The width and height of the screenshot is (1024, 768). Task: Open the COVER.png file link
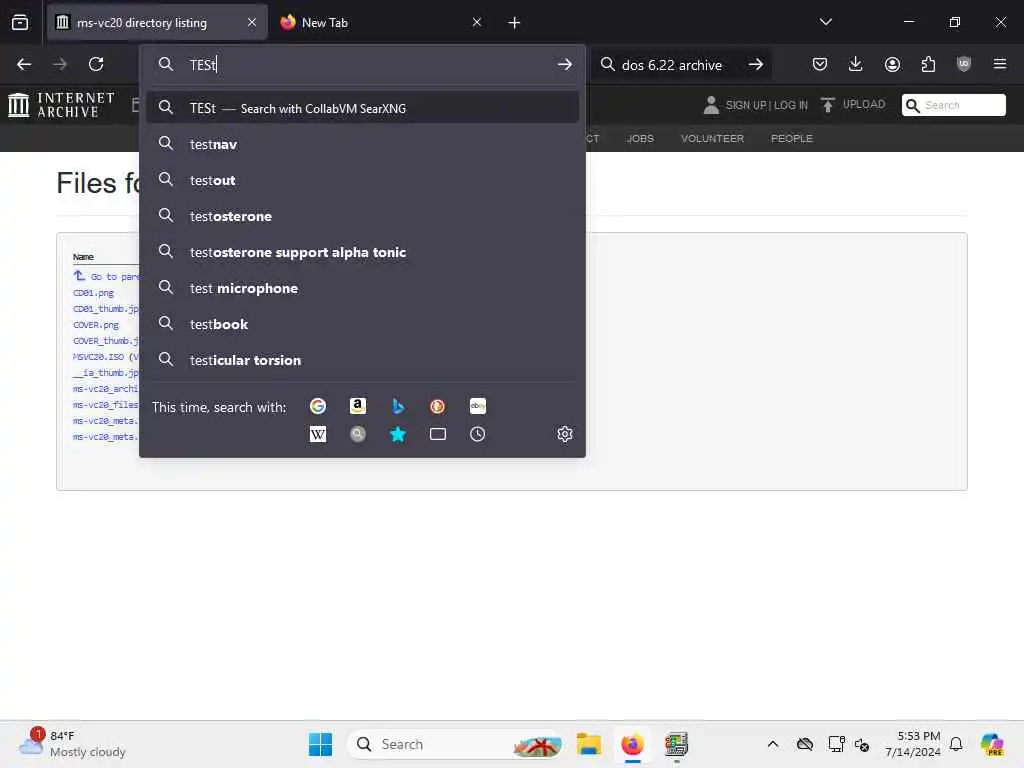96,325
